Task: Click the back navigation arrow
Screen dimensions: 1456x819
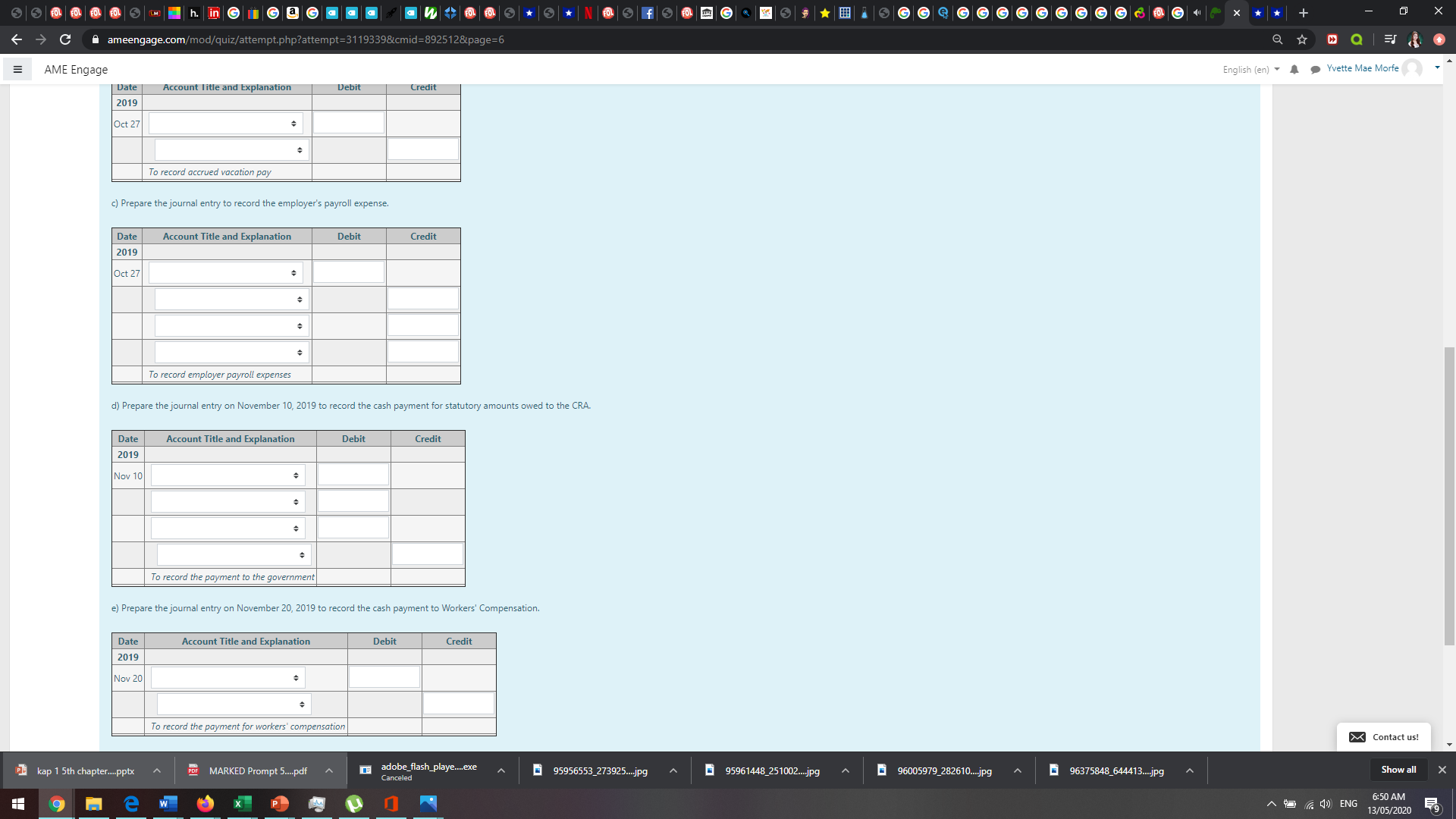Action: (x=16, y=39)
